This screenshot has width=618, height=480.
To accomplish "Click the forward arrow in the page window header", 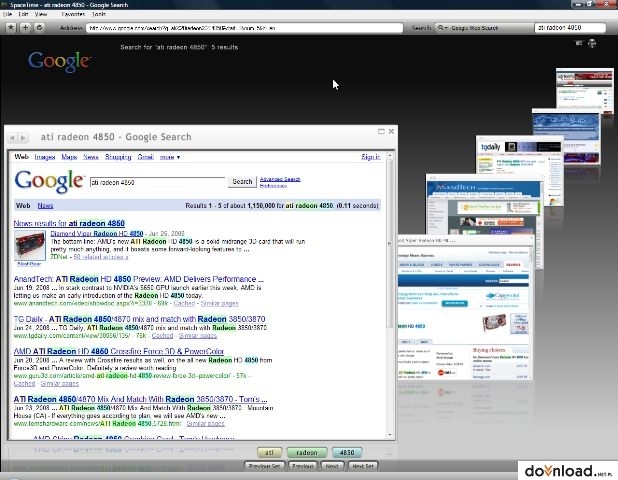I will point(23,137).
